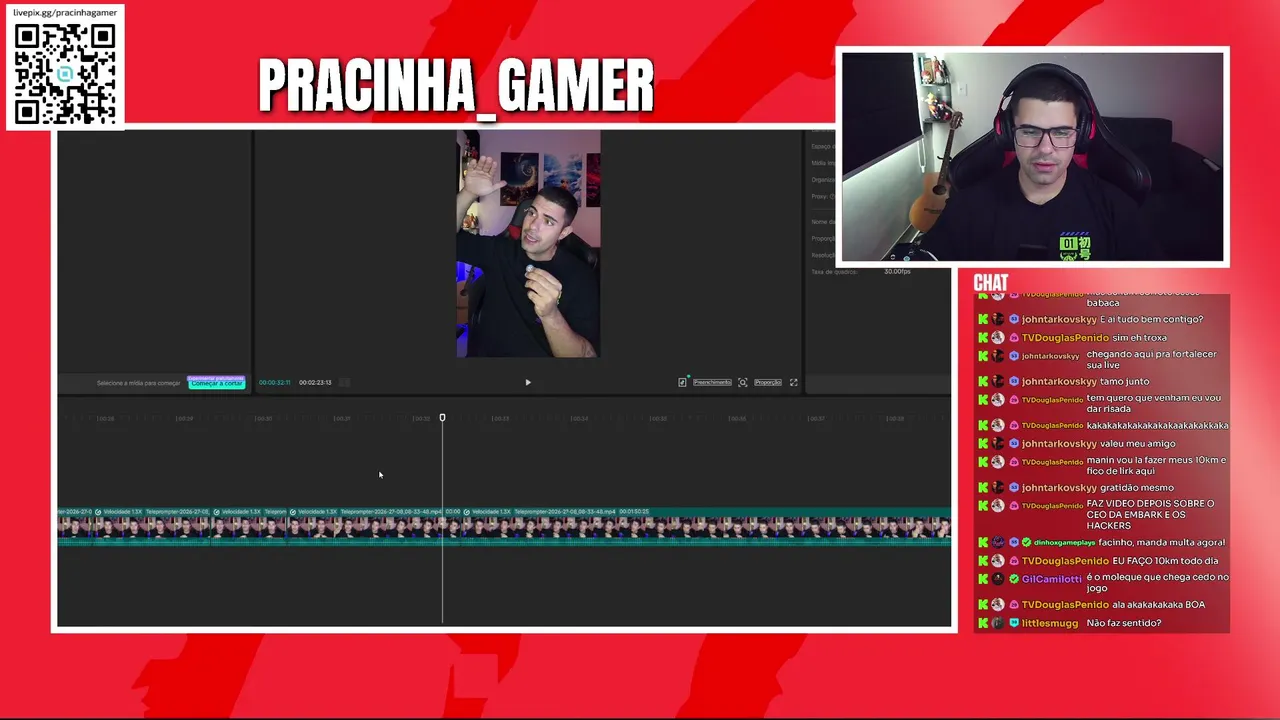Click the livepix QR code

point(65,73)
